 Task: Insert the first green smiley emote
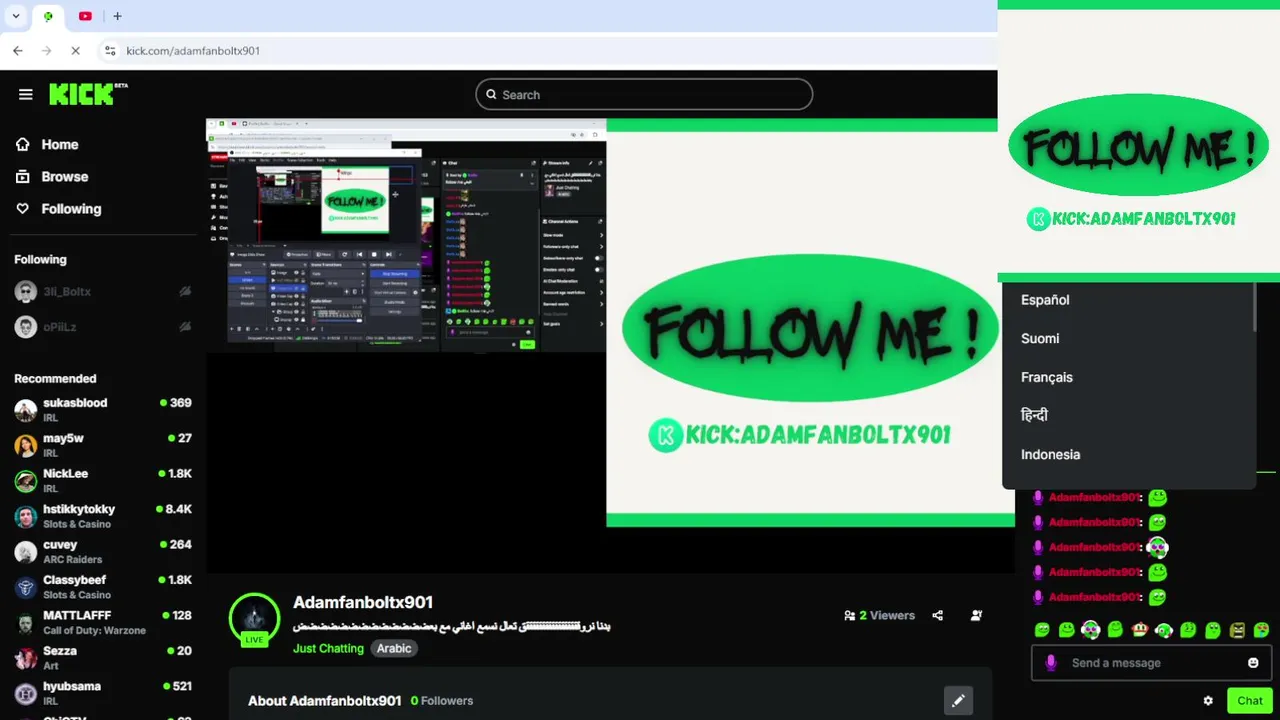click(x=1042, y=630)
